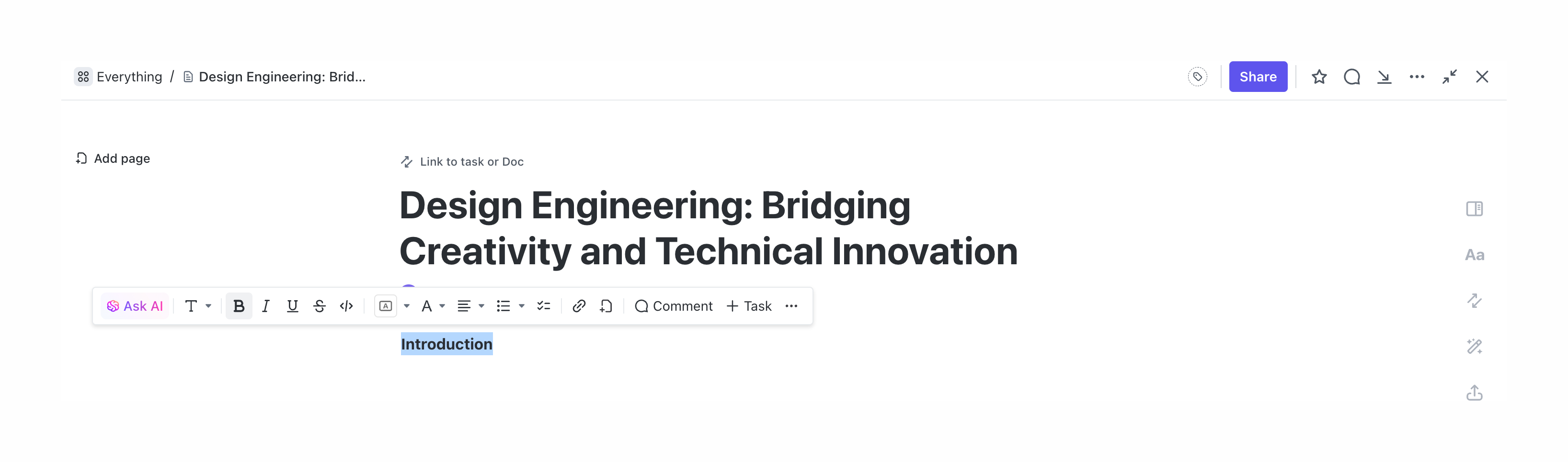The height and width of the screenshot is (462, 1568).
Task: Click the Share button
Action: coord(1258,77)
